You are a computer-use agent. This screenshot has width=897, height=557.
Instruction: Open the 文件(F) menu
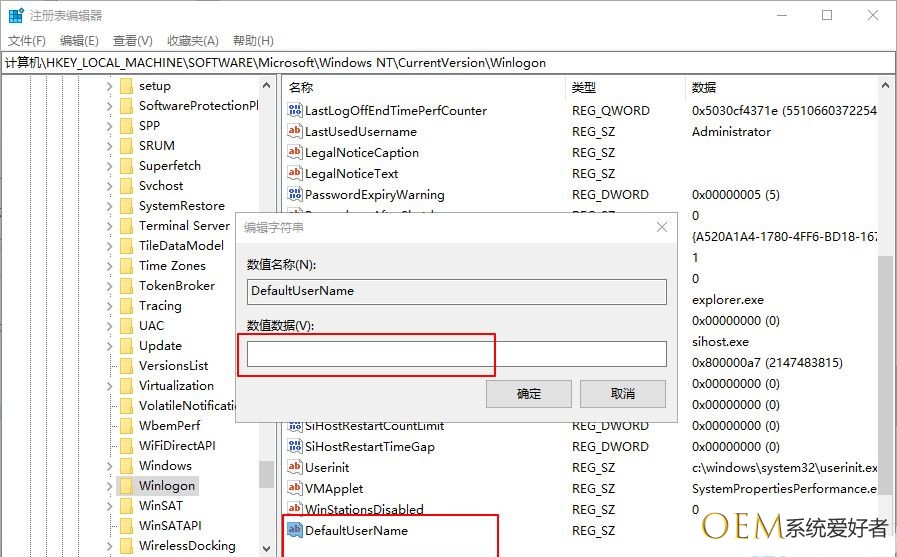(x=27, y=41)
